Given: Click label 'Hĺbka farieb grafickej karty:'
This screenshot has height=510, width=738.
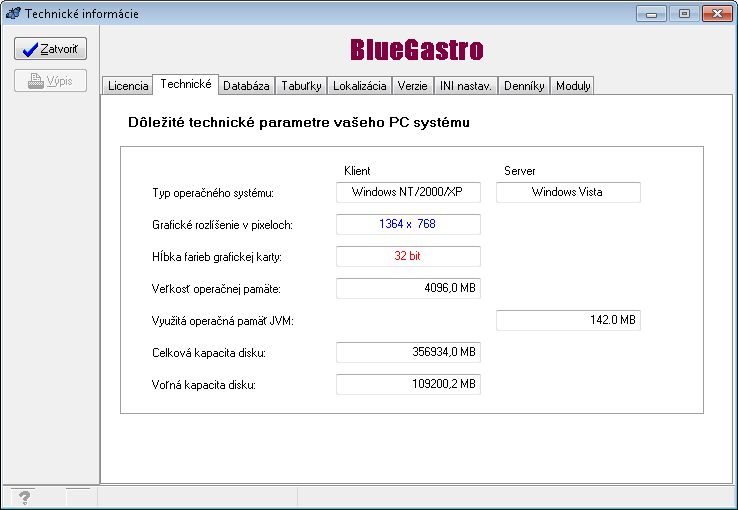Looking at the screenshot, I should [217, 257].
